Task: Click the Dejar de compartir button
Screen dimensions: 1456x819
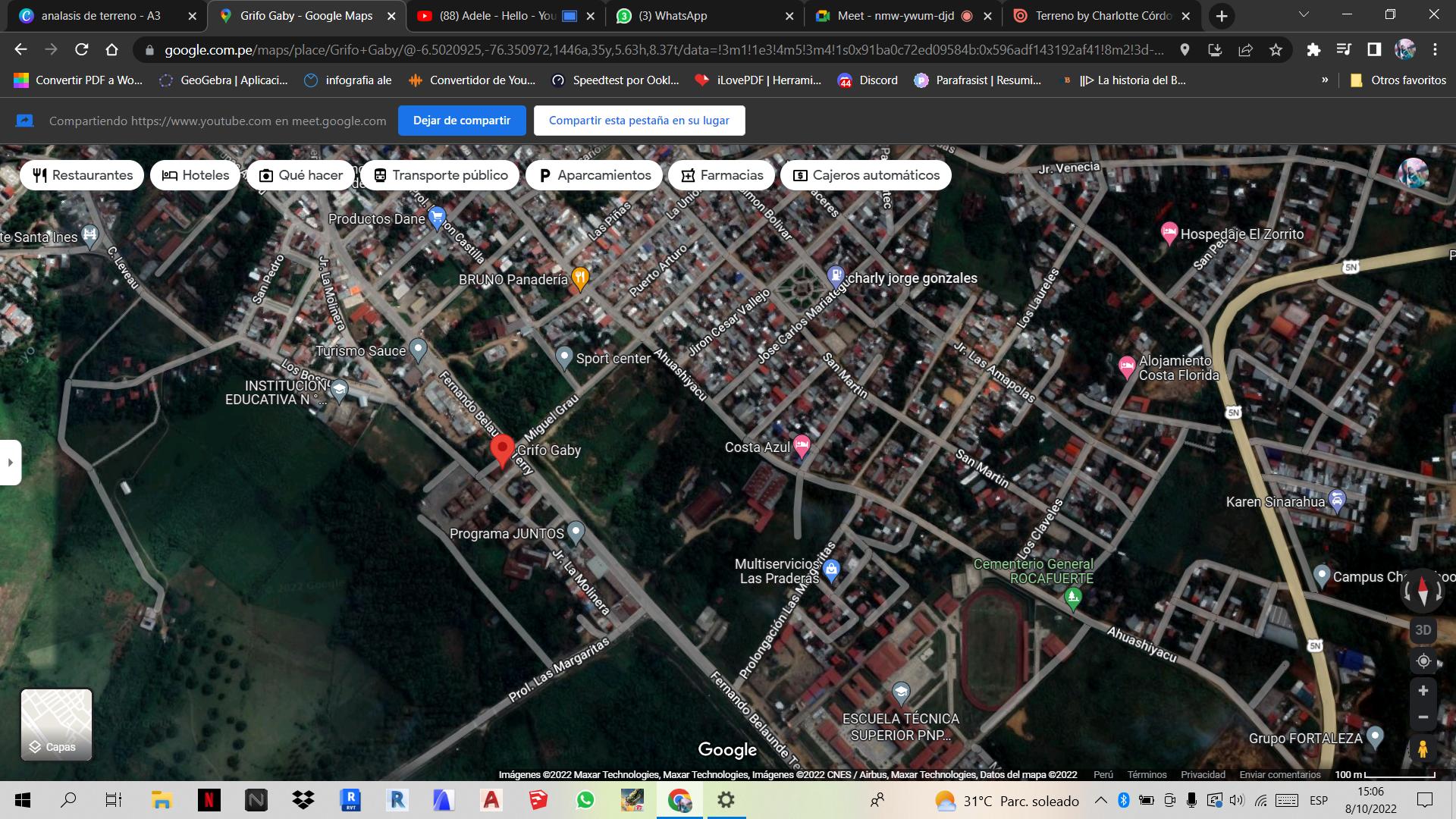Action: (x=461, y=121)
